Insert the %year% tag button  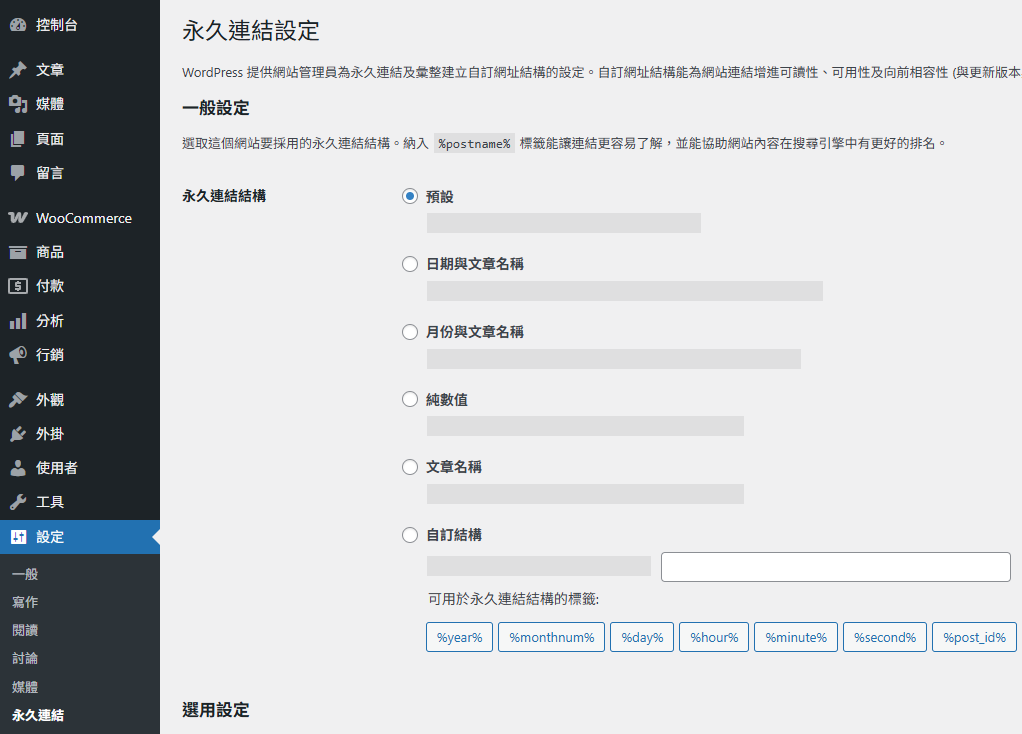(459, 637)
